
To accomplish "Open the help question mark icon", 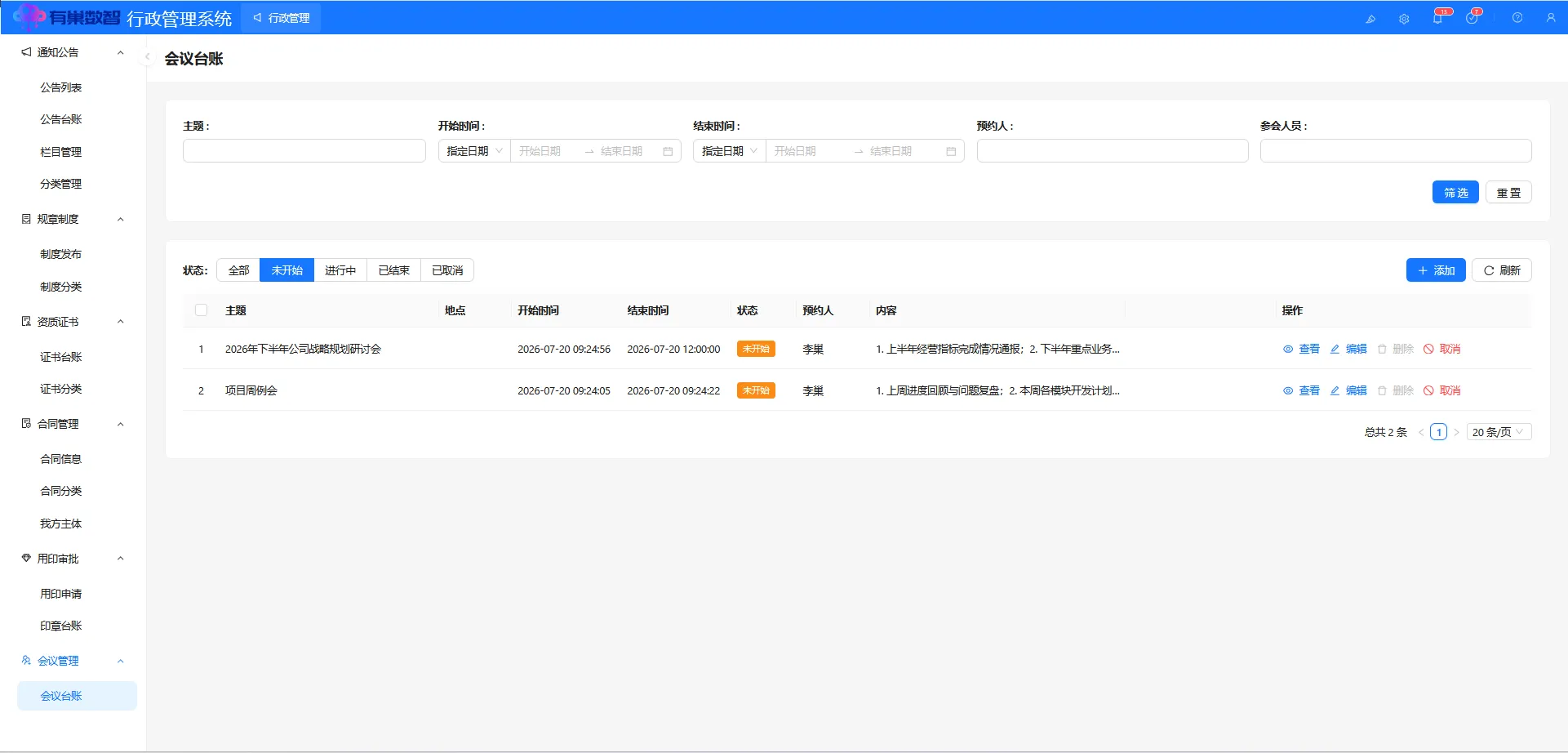I will (1517, 18).
